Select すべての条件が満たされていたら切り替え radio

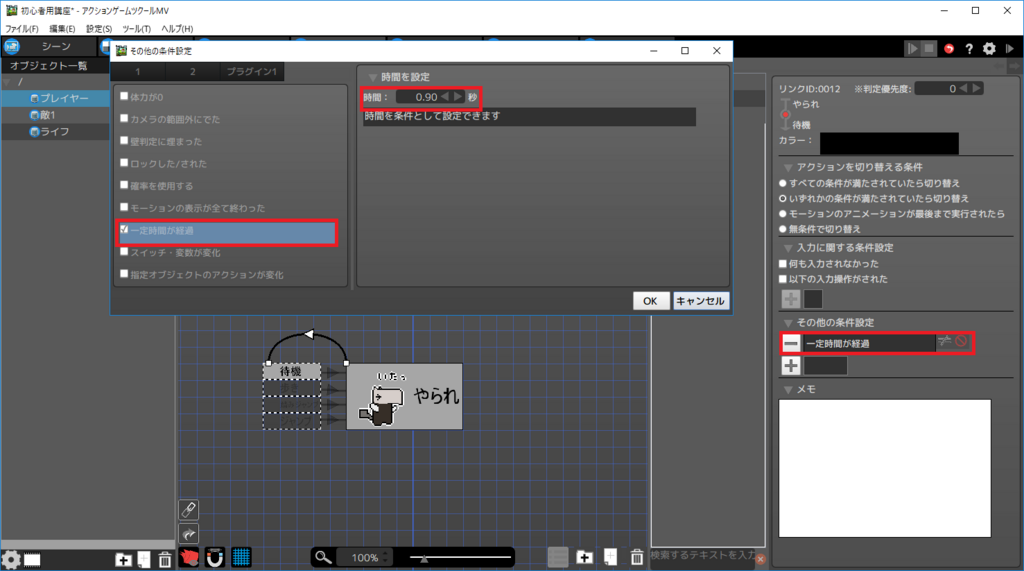[x=783, y=184]
